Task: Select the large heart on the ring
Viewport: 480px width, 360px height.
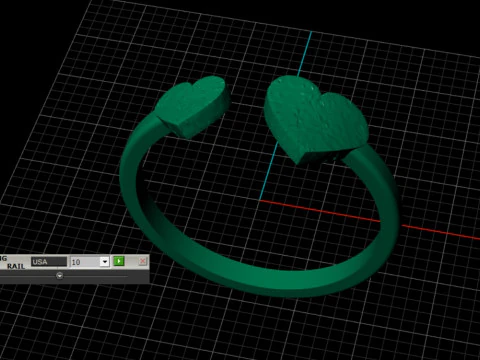Action: [316, 120]
